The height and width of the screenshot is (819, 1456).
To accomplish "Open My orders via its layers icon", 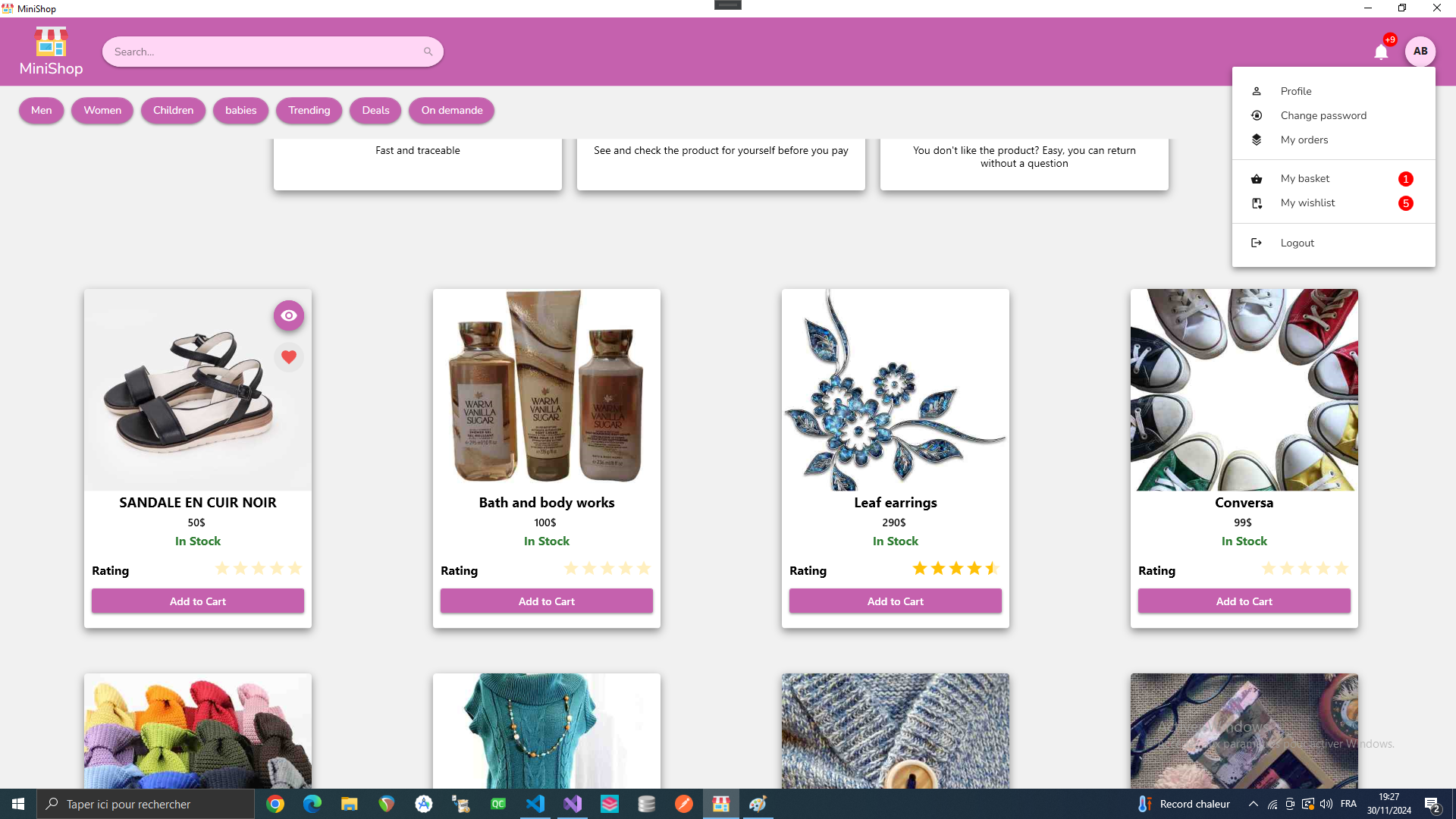I will (1257, 140).
